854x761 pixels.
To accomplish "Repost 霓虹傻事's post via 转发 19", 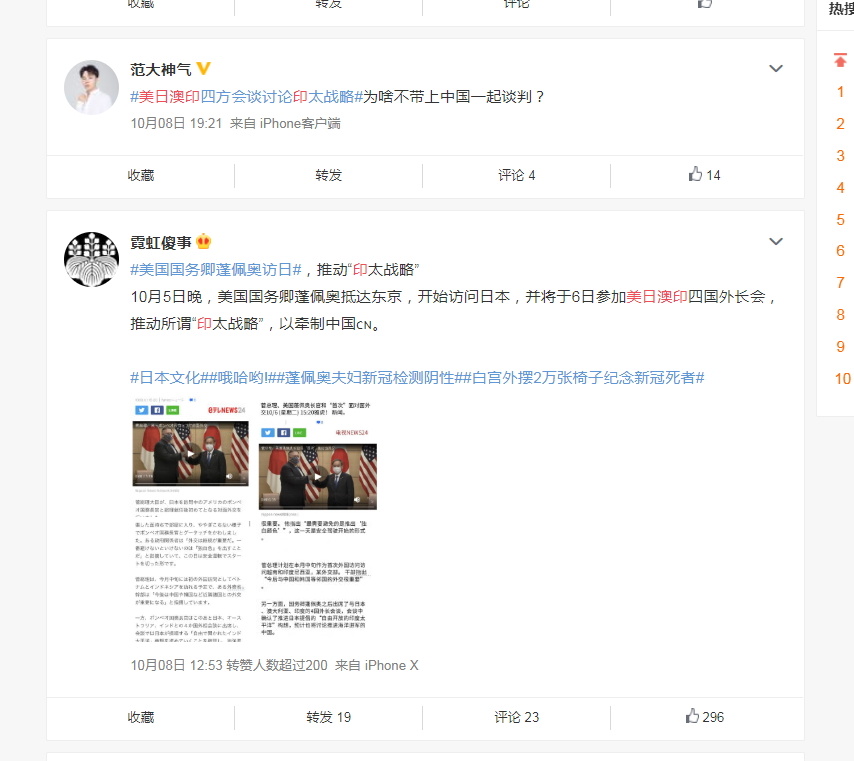I will coord(328,717).
